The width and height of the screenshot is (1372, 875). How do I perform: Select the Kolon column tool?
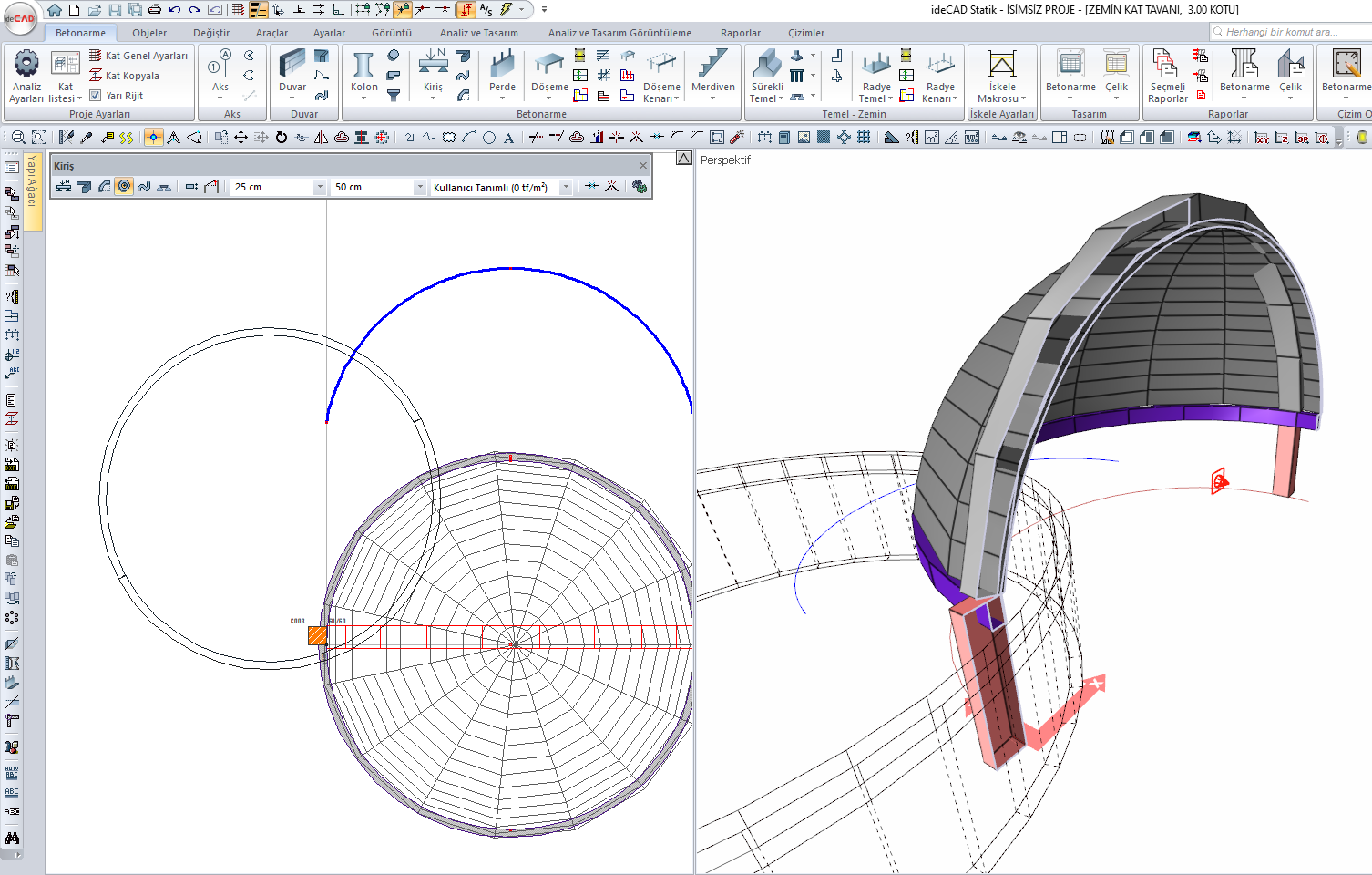(363, 75)
